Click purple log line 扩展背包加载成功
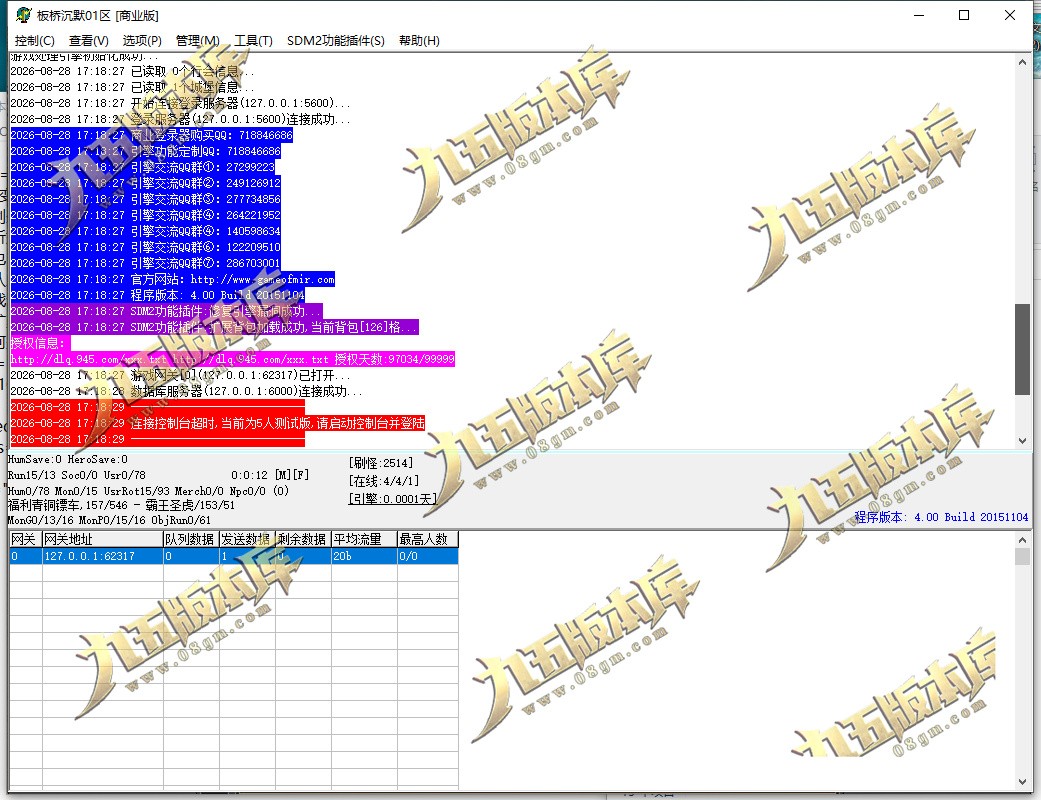The height and width of the screenshot is (800, 1041). [x=214, y=327]
